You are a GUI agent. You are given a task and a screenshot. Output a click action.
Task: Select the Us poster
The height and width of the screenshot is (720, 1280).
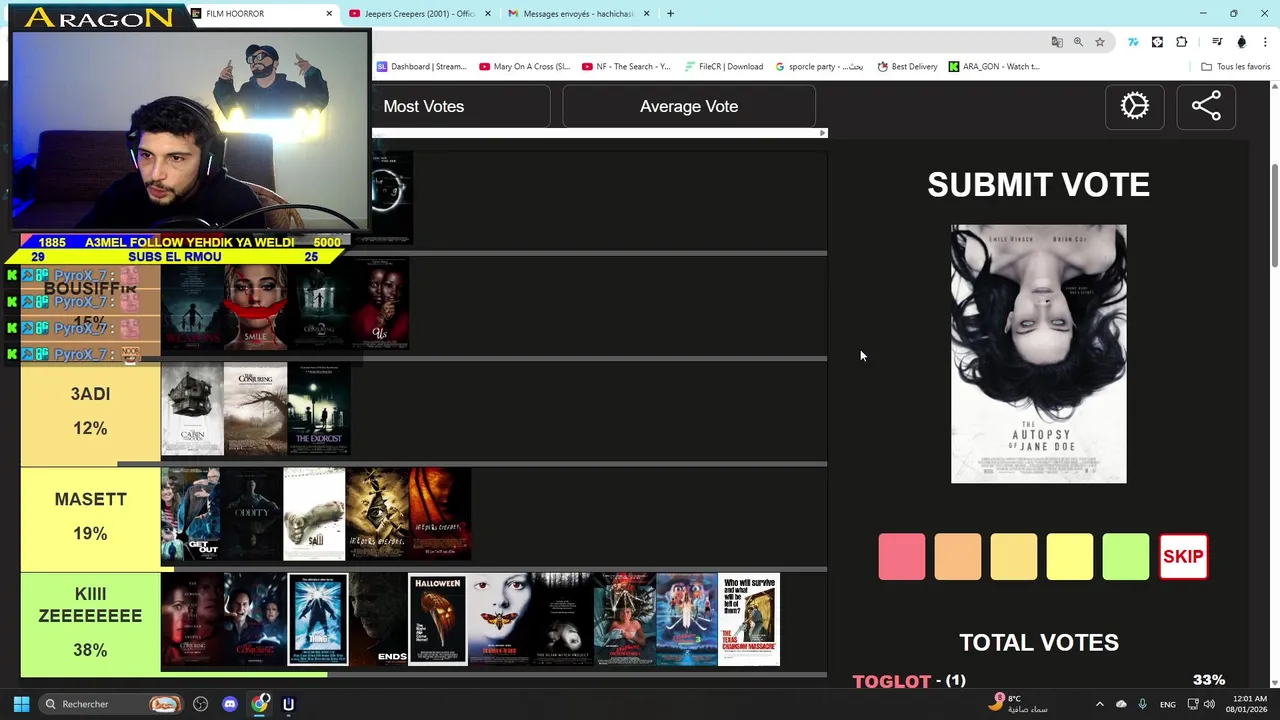[379, 304]
